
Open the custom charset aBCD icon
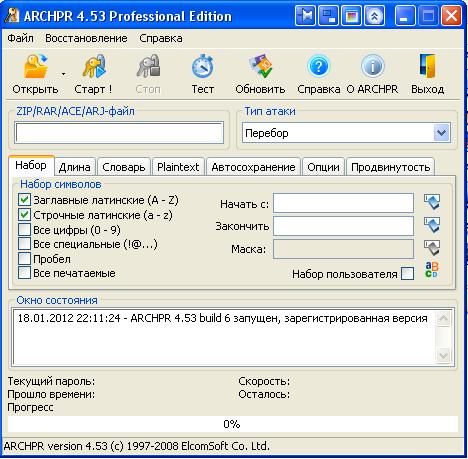click(x=432, y=270)
